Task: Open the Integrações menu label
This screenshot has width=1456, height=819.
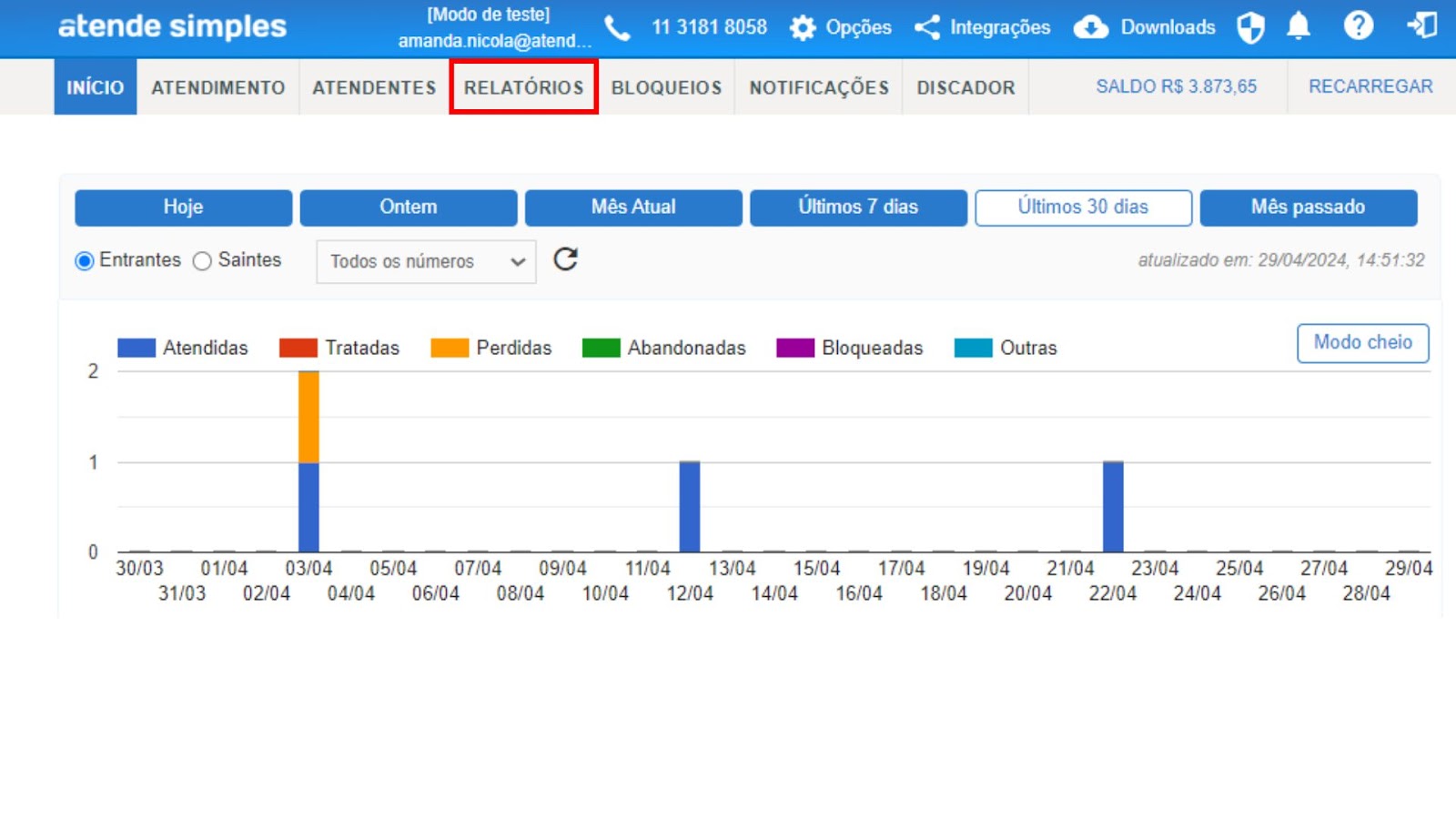Action: coord(1000,27)
